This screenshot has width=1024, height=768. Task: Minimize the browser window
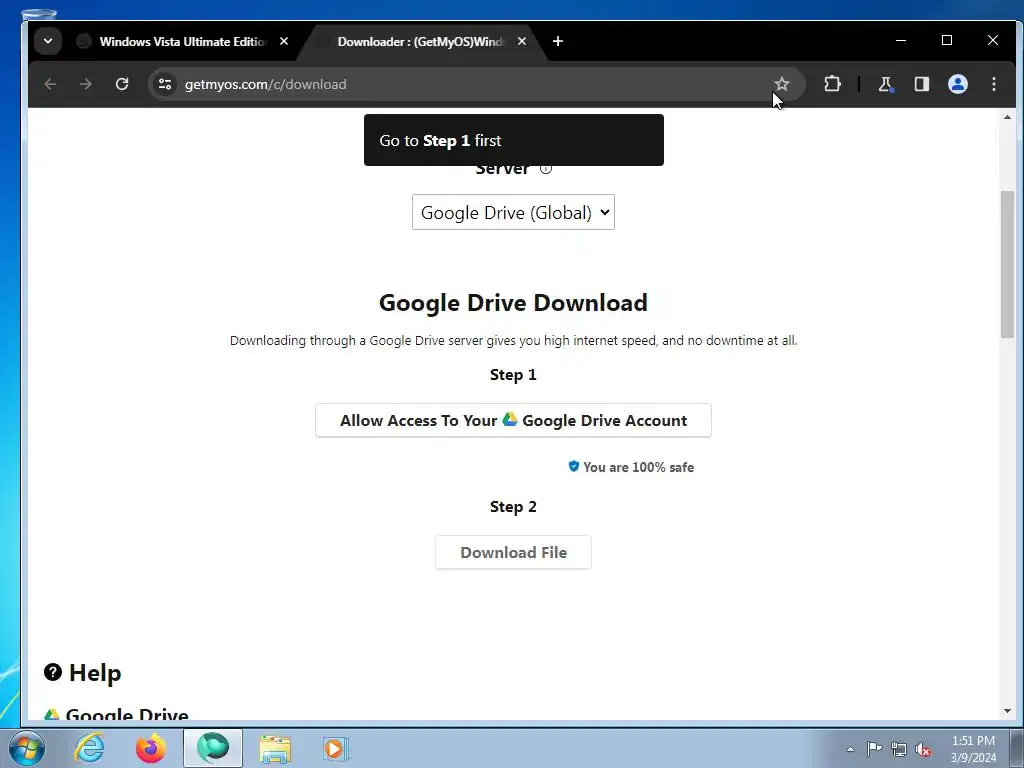point(901,40)
